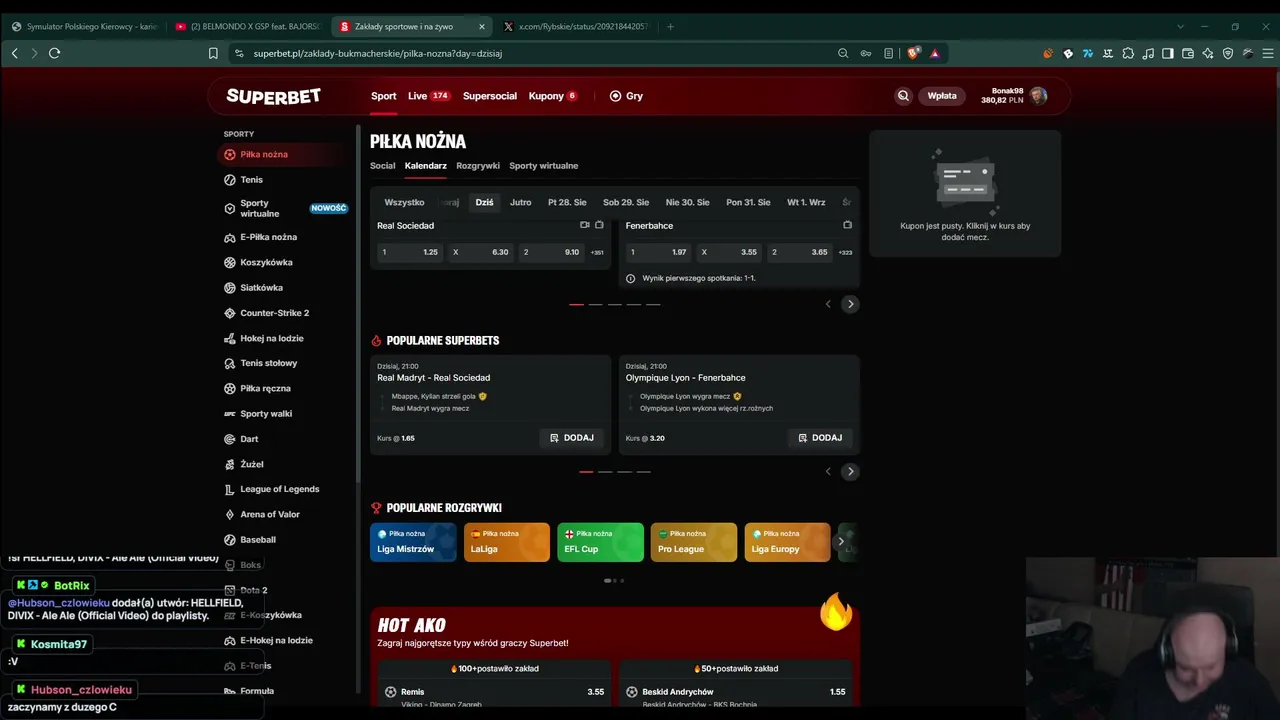Open a new browser tab
The height and width of the screenshot is (720, 1280).
(670, 26)
